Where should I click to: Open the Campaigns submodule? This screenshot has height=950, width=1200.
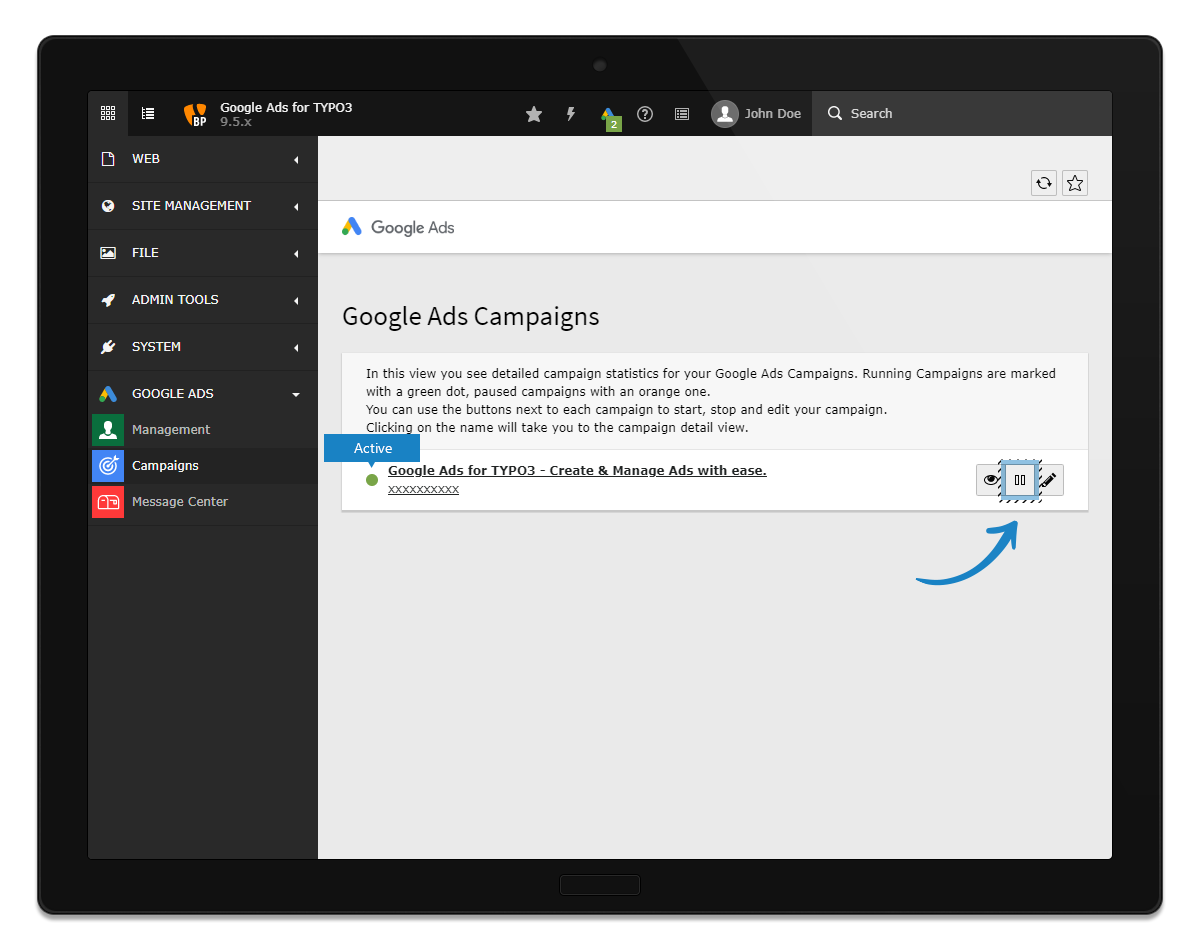(203, 466)
